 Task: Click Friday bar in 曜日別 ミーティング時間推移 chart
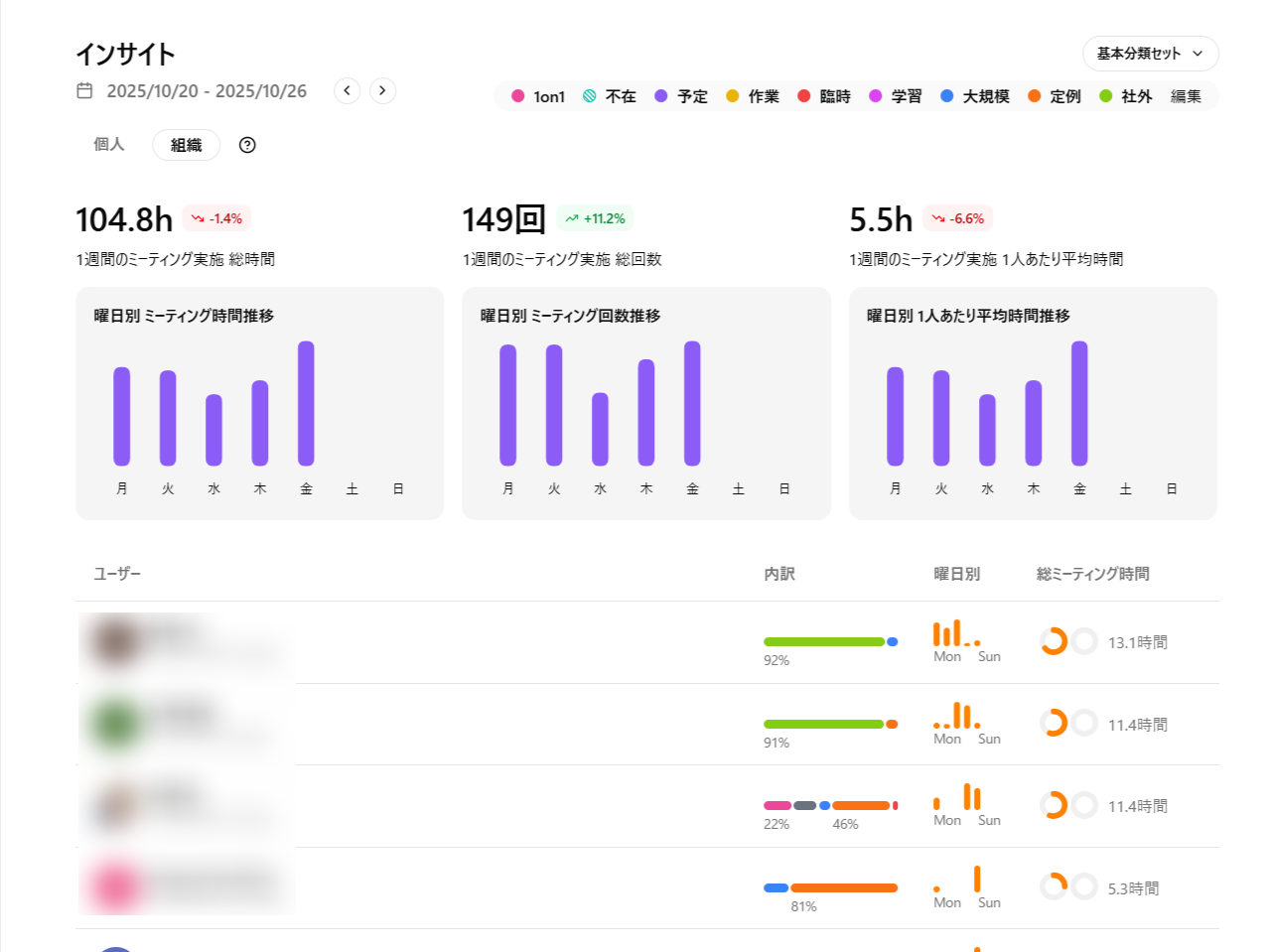click(x=306, y=403)
